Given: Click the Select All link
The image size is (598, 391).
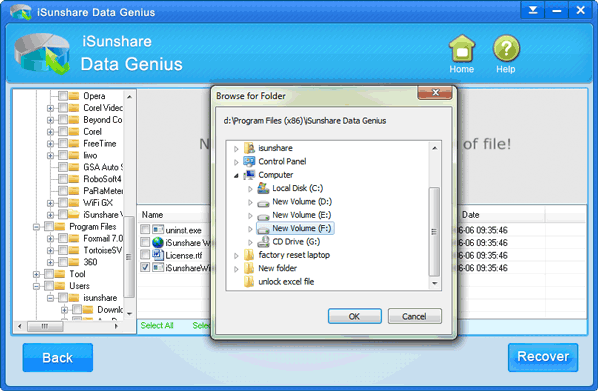Looking at the screenshot, I should pyautogui.click(x=157, y=325).
